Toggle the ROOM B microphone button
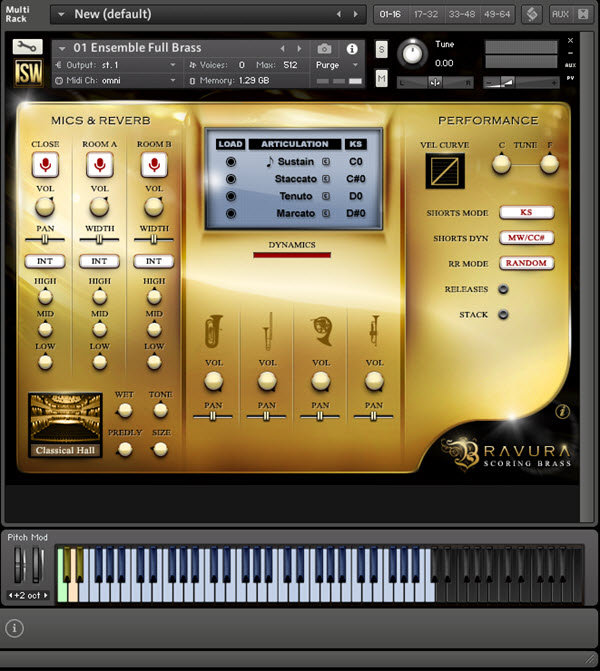The image size is (600, 671). tap(154, 165)
